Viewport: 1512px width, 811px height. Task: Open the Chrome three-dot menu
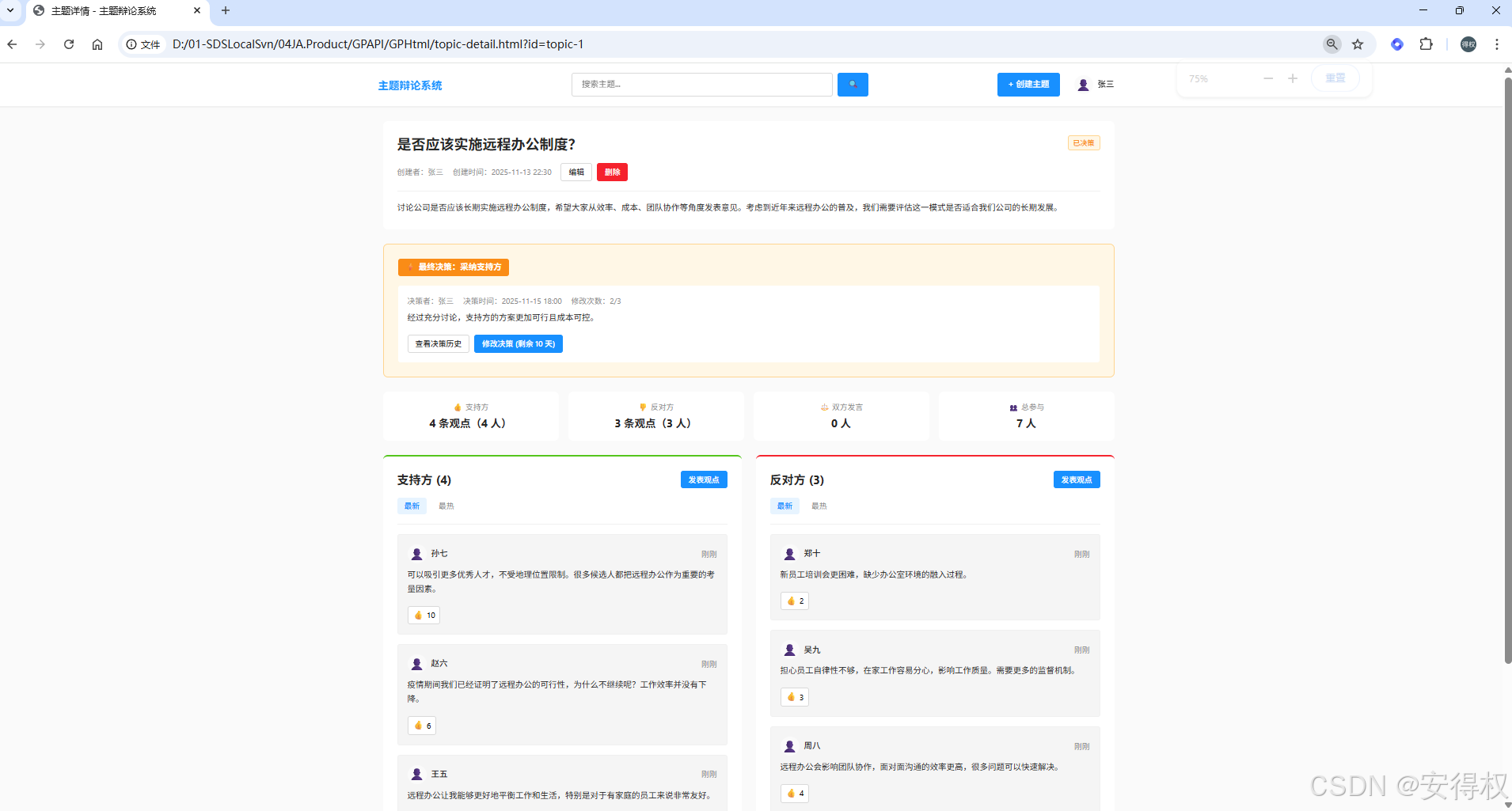(x=1496, y=44)
